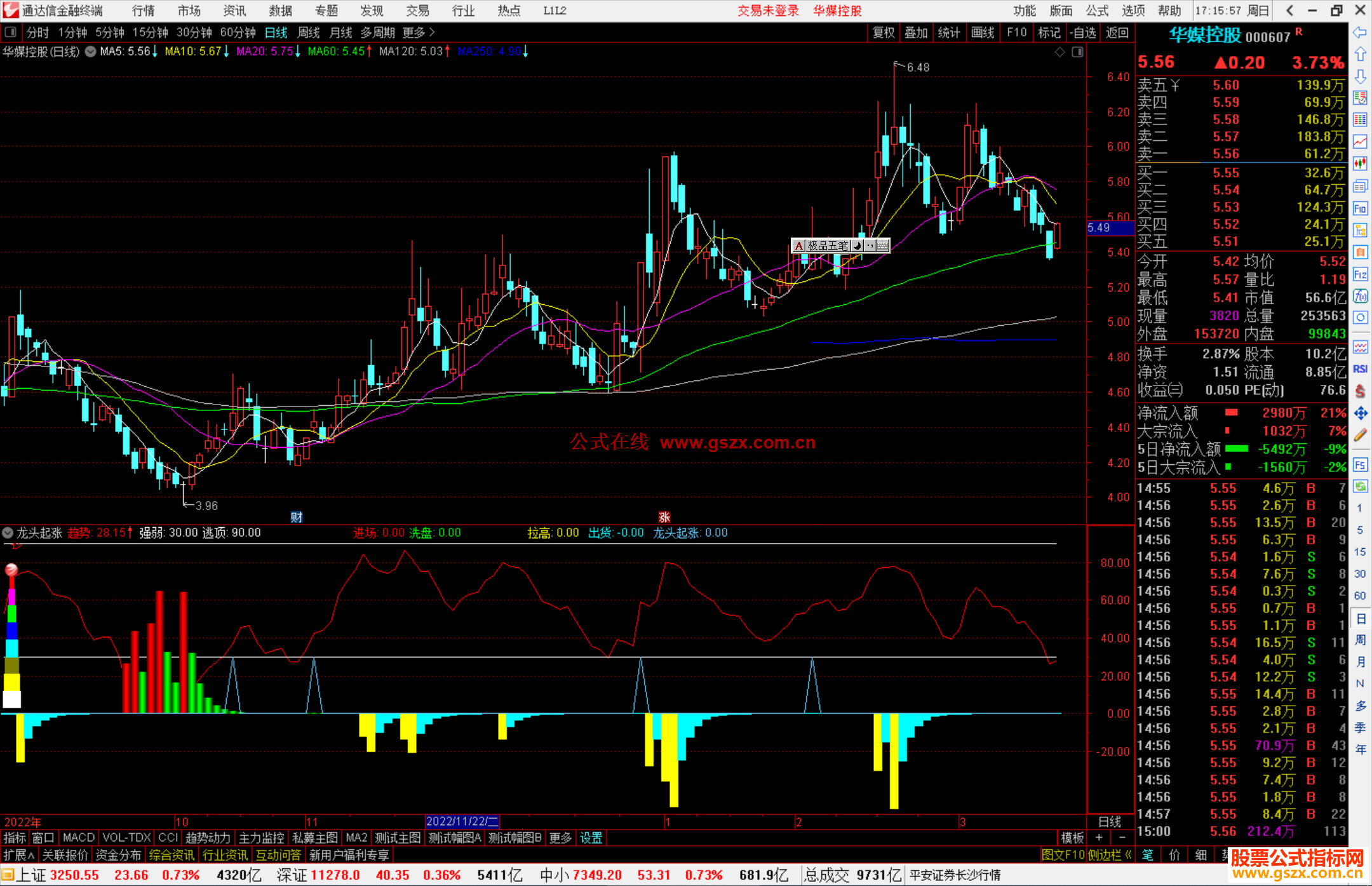
Task: Expand the 扩展 panel at bottom left
Action: click(18, 855)
